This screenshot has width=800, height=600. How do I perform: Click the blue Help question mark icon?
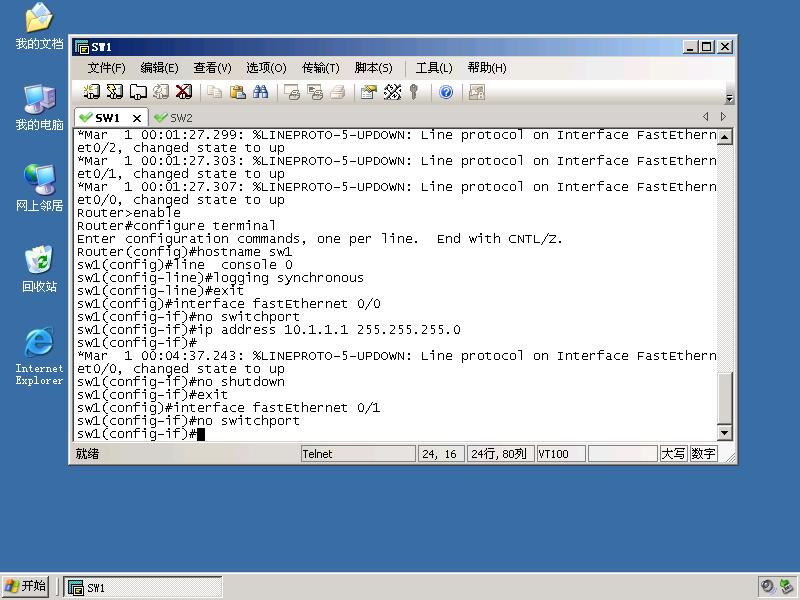click(446, 92)
